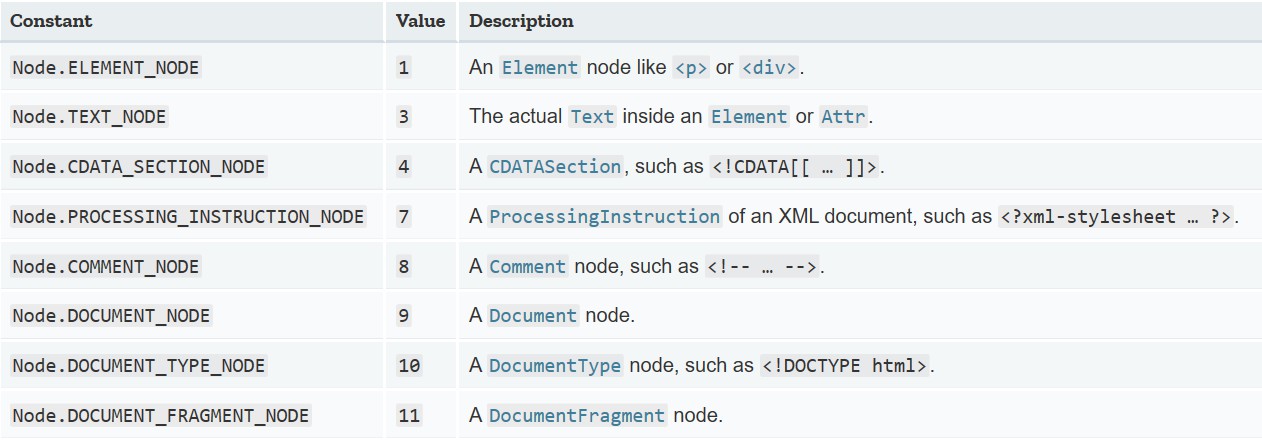Click the value 11 cell
This screenshot has width=1262, height=440.
pos(409,416)
